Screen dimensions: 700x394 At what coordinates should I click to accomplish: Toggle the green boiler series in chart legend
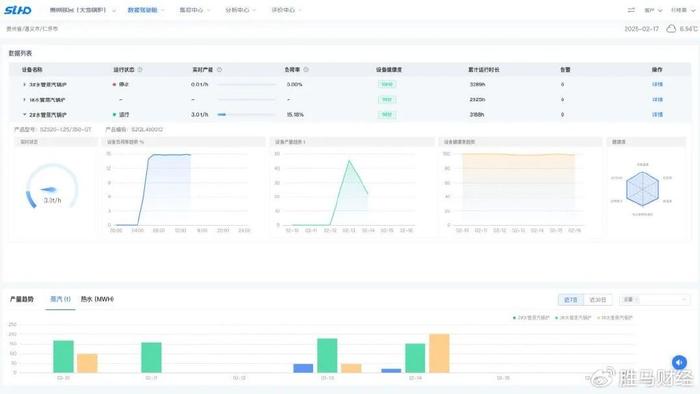573,318
